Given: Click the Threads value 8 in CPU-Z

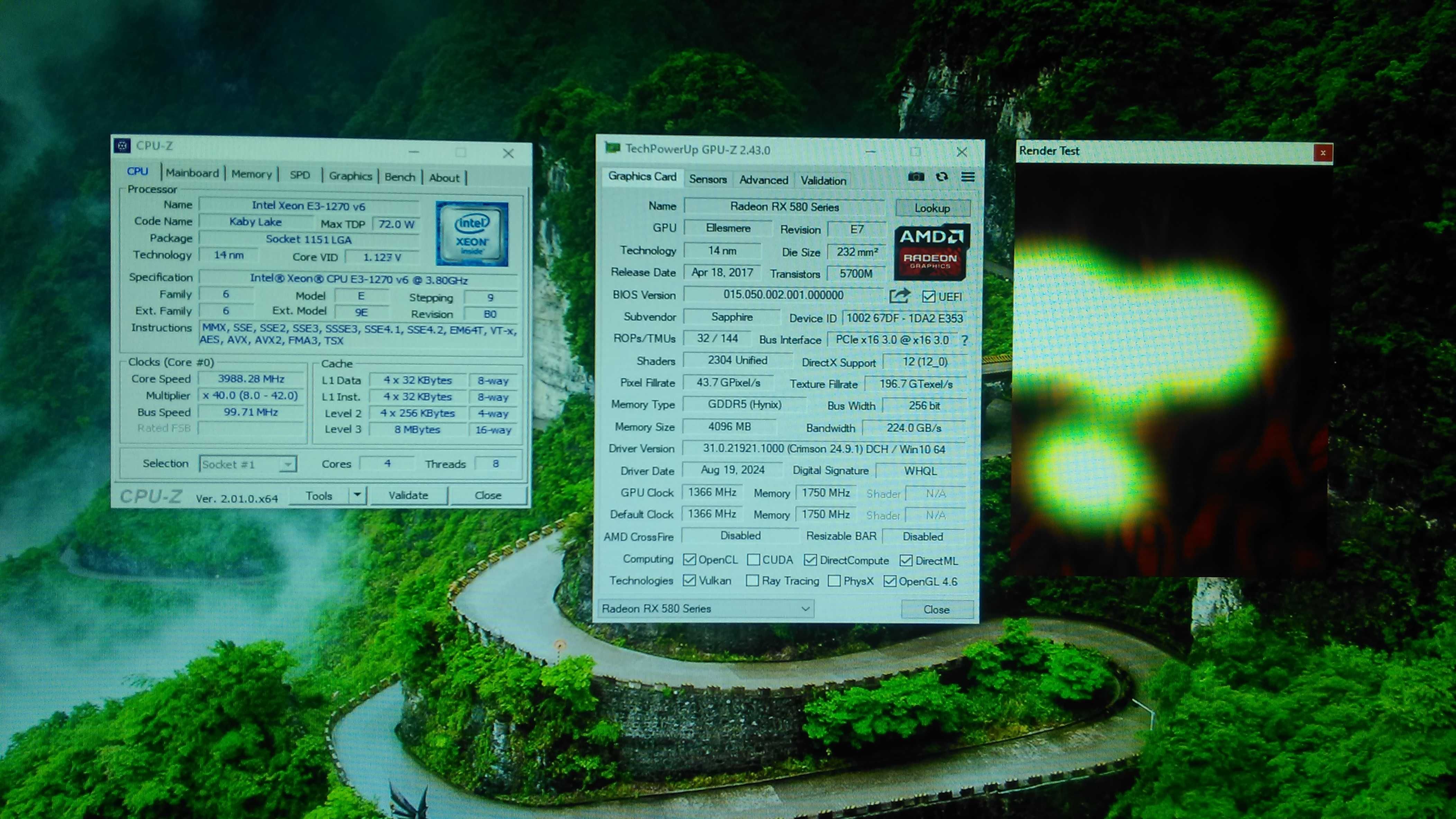Looking at the screenshot, I should [x=496, y=464].
